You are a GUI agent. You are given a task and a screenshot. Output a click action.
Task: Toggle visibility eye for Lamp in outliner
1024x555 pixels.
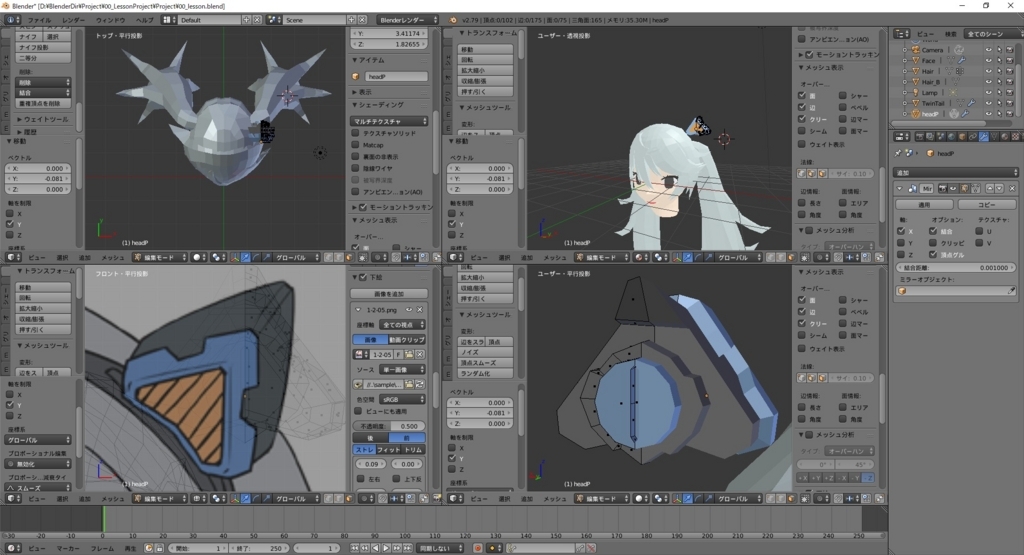pyautogui.click(x=988, y=93)
